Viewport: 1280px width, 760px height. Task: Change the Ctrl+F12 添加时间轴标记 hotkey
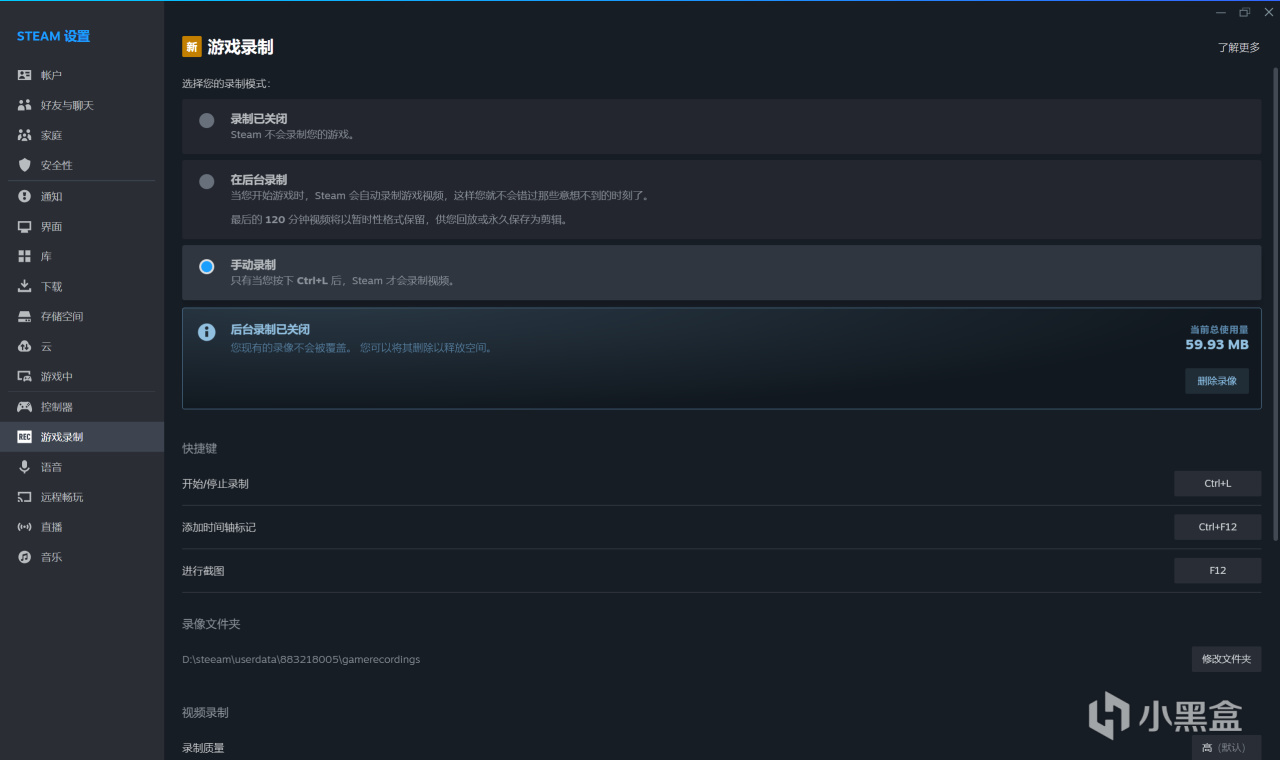(1217, 527)
